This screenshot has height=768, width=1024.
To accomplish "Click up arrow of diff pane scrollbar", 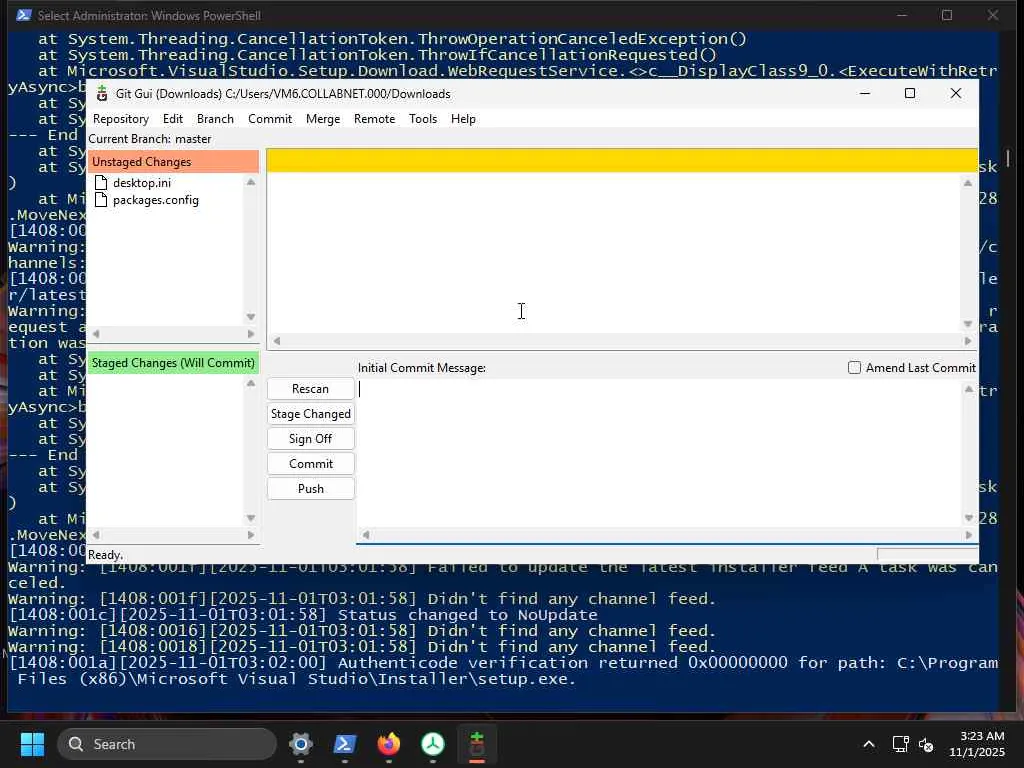I will click(968, 184).
